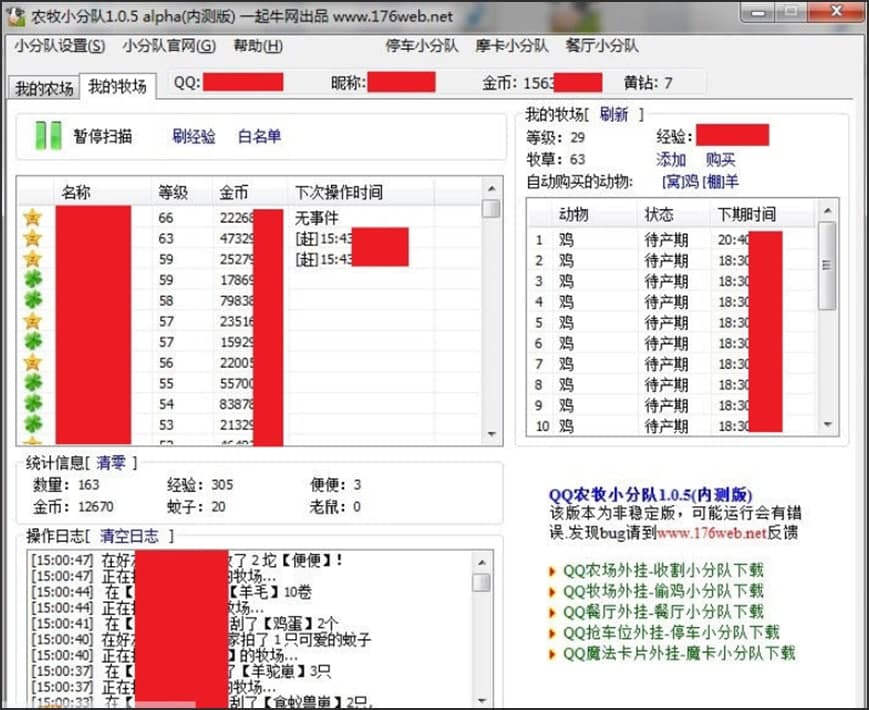The width and height of the screenshot is (869, 710).
Task: Select animal row 5 鸡
Action: (x=671, y=323)
